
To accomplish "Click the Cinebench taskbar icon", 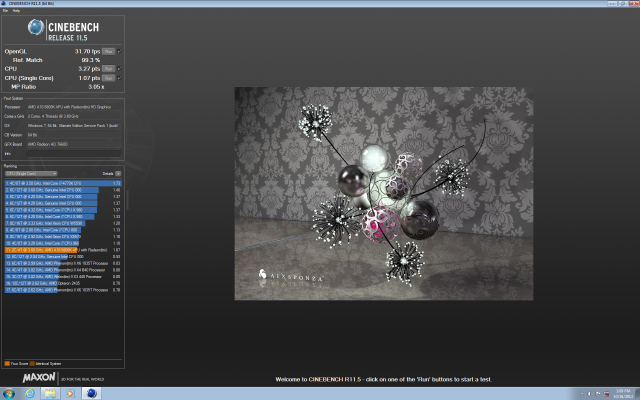I will (91, 393).
